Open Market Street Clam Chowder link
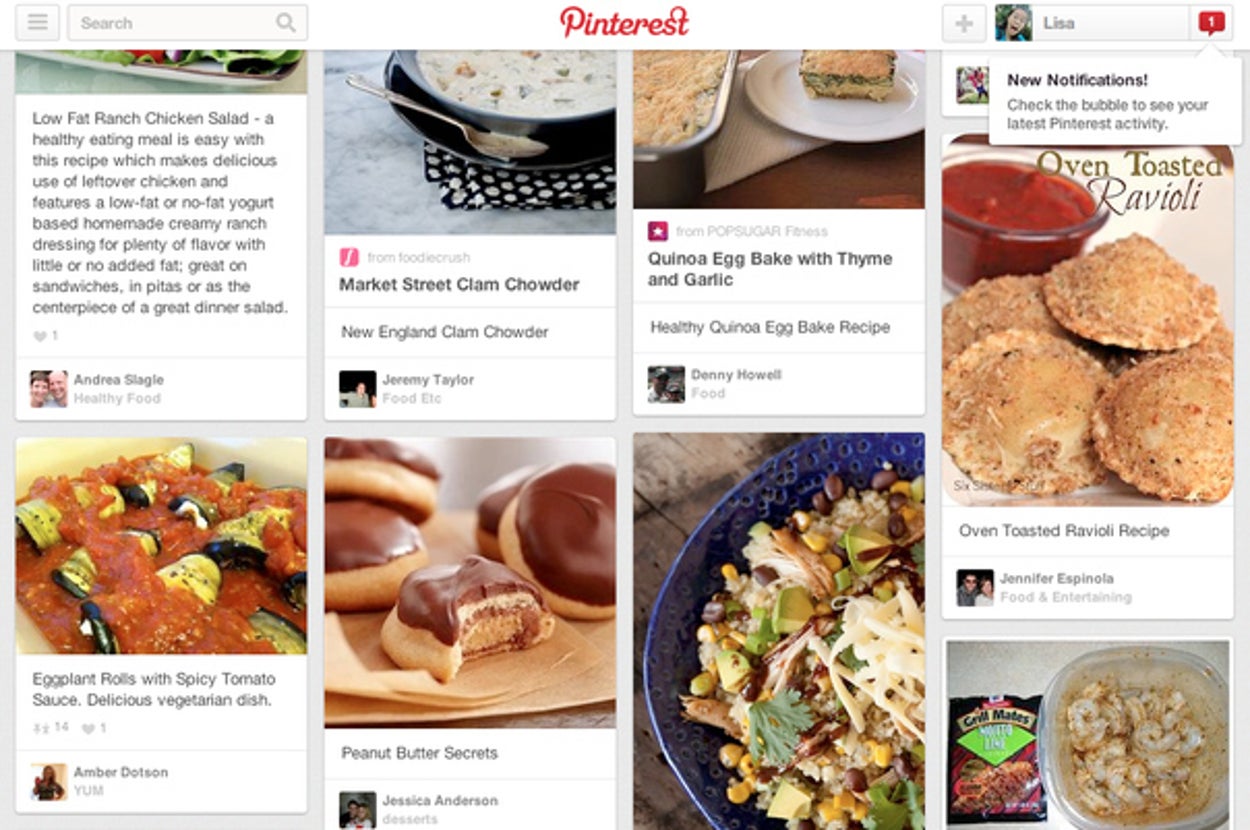The image size is (1250, 830). (459, 284)
